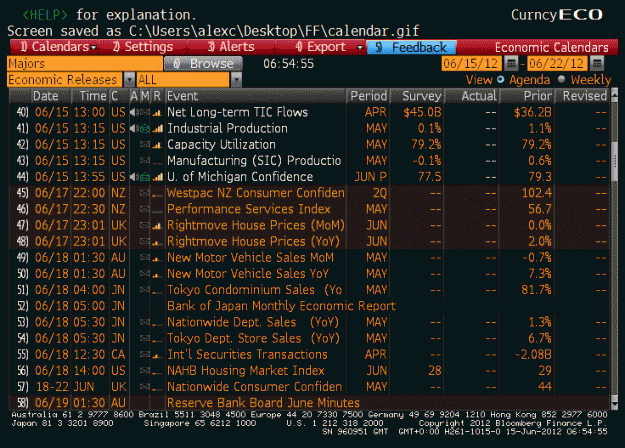This screenshot has height=448, width=625.
Task: Click envelope icon for Performance Services Index
Action: (145, 209)
